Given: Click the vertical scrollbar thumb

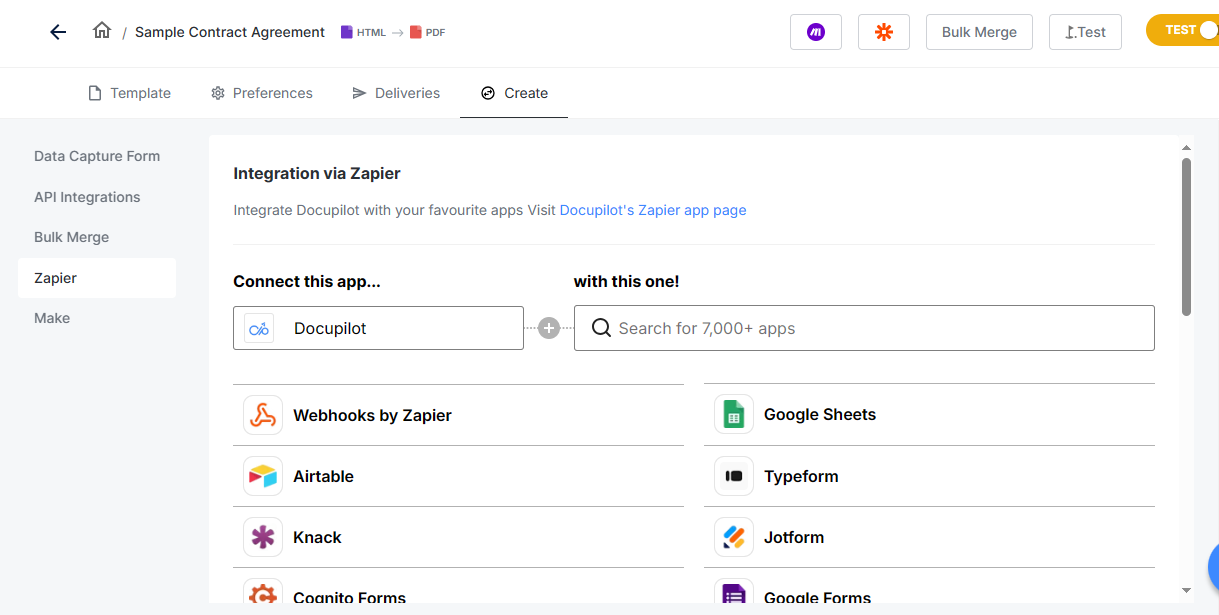Looking at the screenshot, I should (1186, 237).
